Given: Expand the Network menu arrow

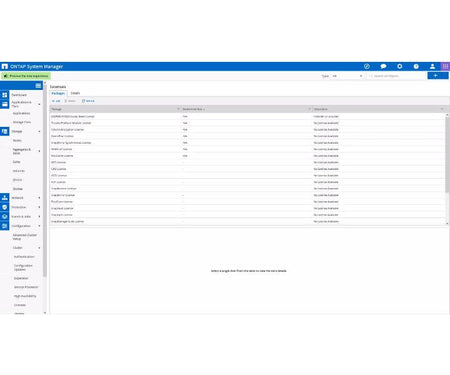Looking at the screenshot, I should (x=39, y=198).
